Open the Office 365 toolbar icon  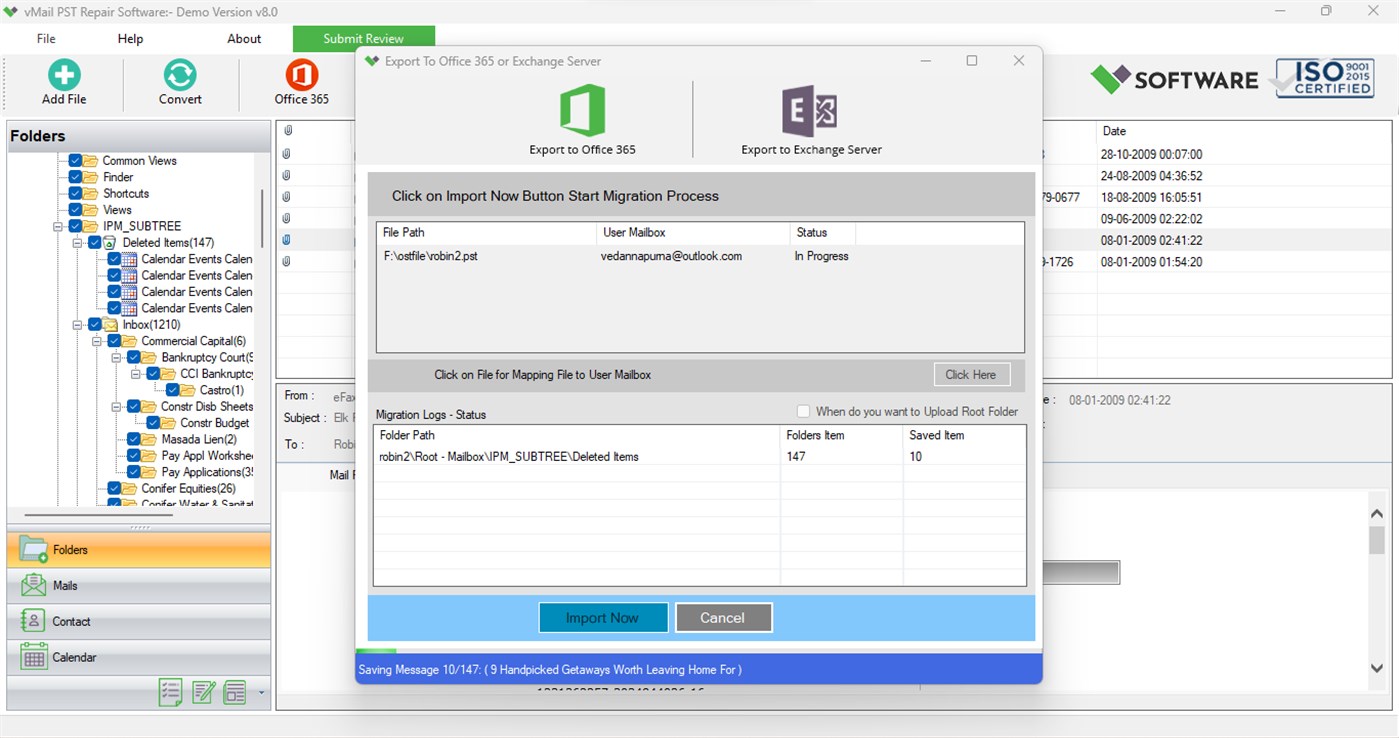click(x=301, y=82)
